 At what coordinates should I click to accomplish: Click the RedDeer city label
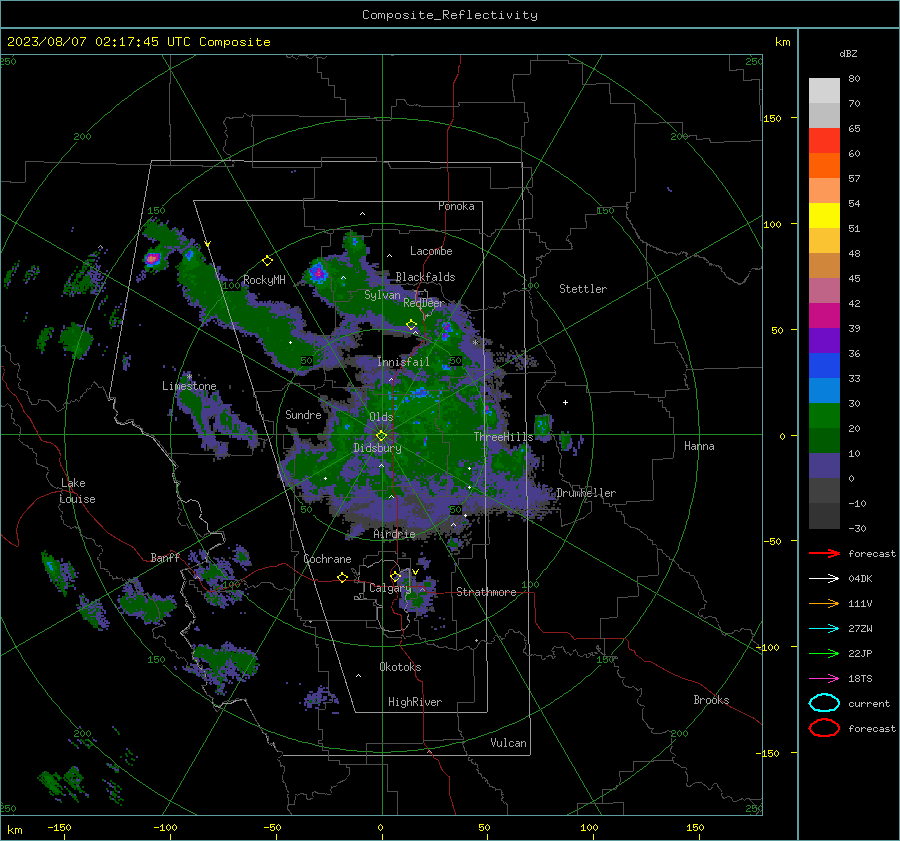click(424, 303)
